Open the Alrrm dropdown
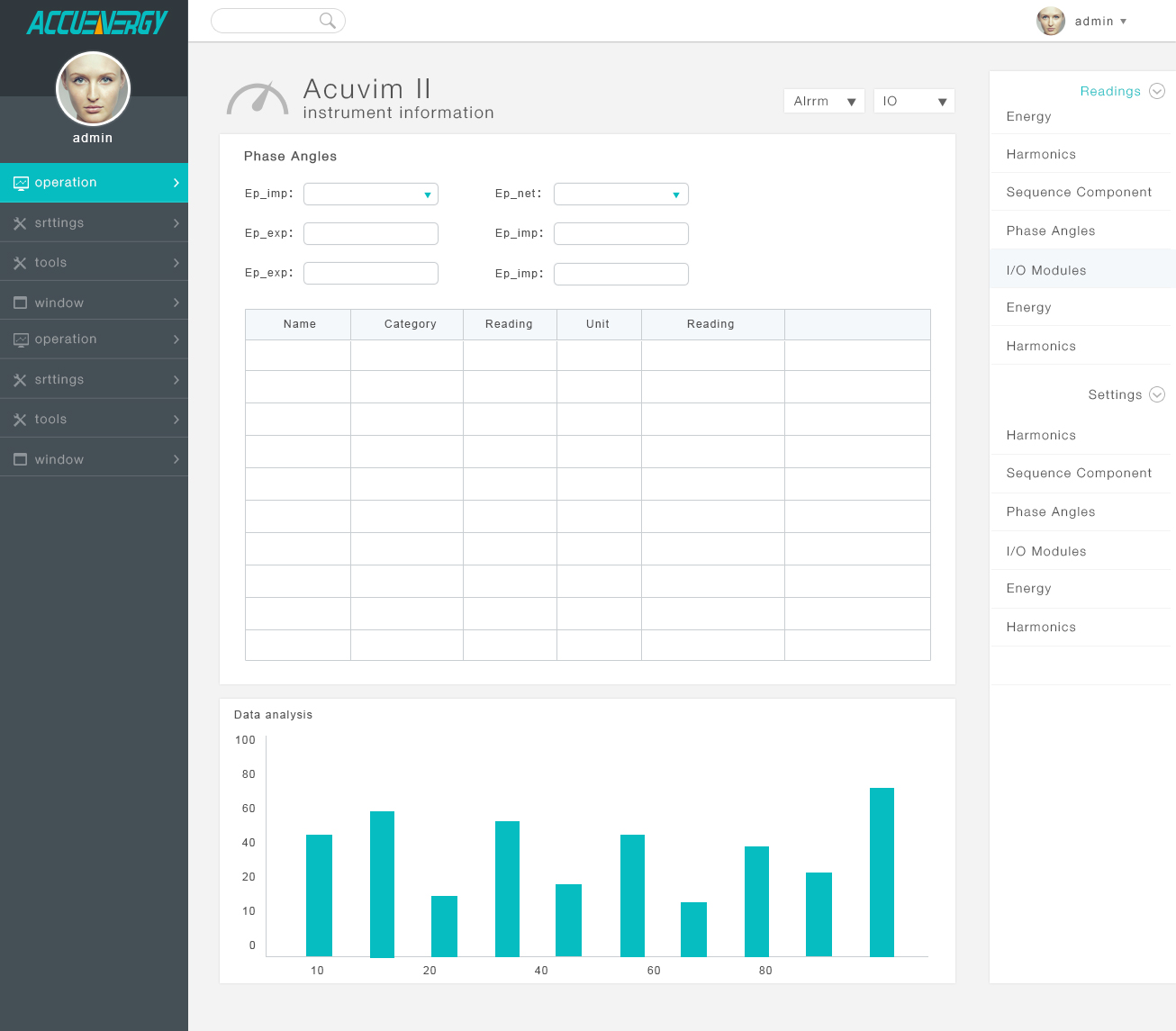Image resolution: width=1176 pixels, height=1031 pixels. [824, 101]
